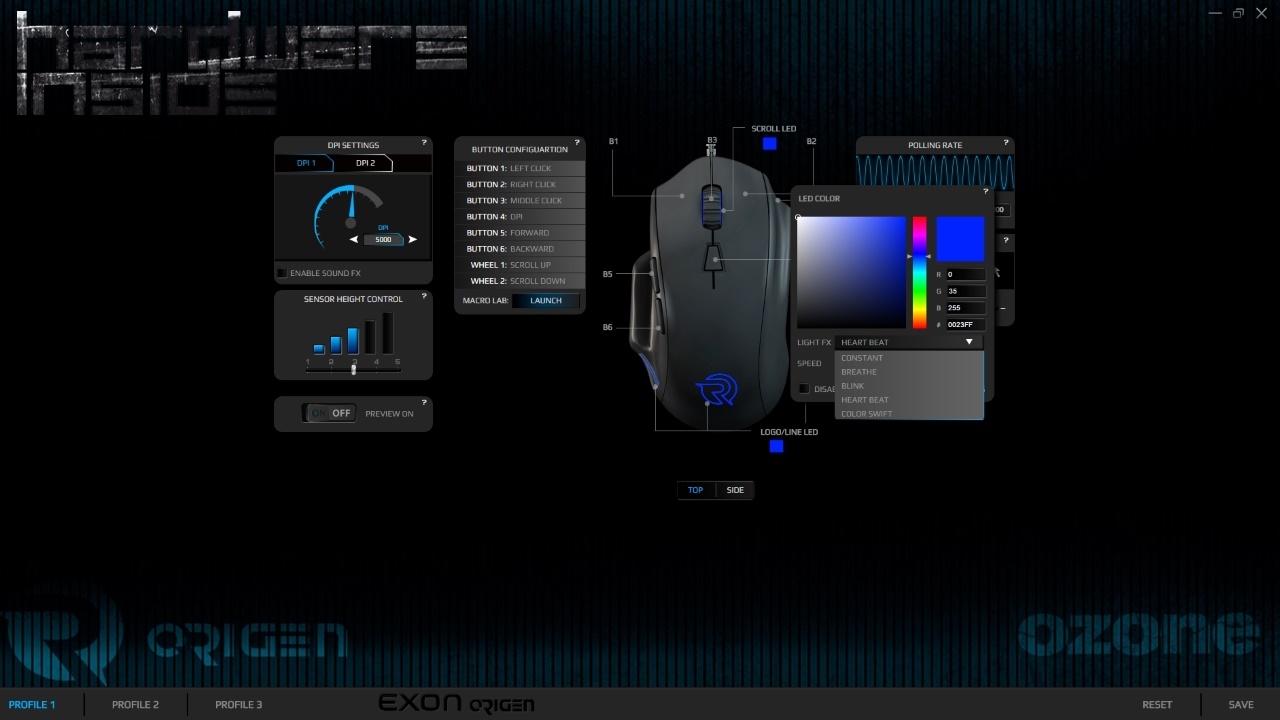
Task: Switch to DPI 1 tab
Action: pos(306,163)
